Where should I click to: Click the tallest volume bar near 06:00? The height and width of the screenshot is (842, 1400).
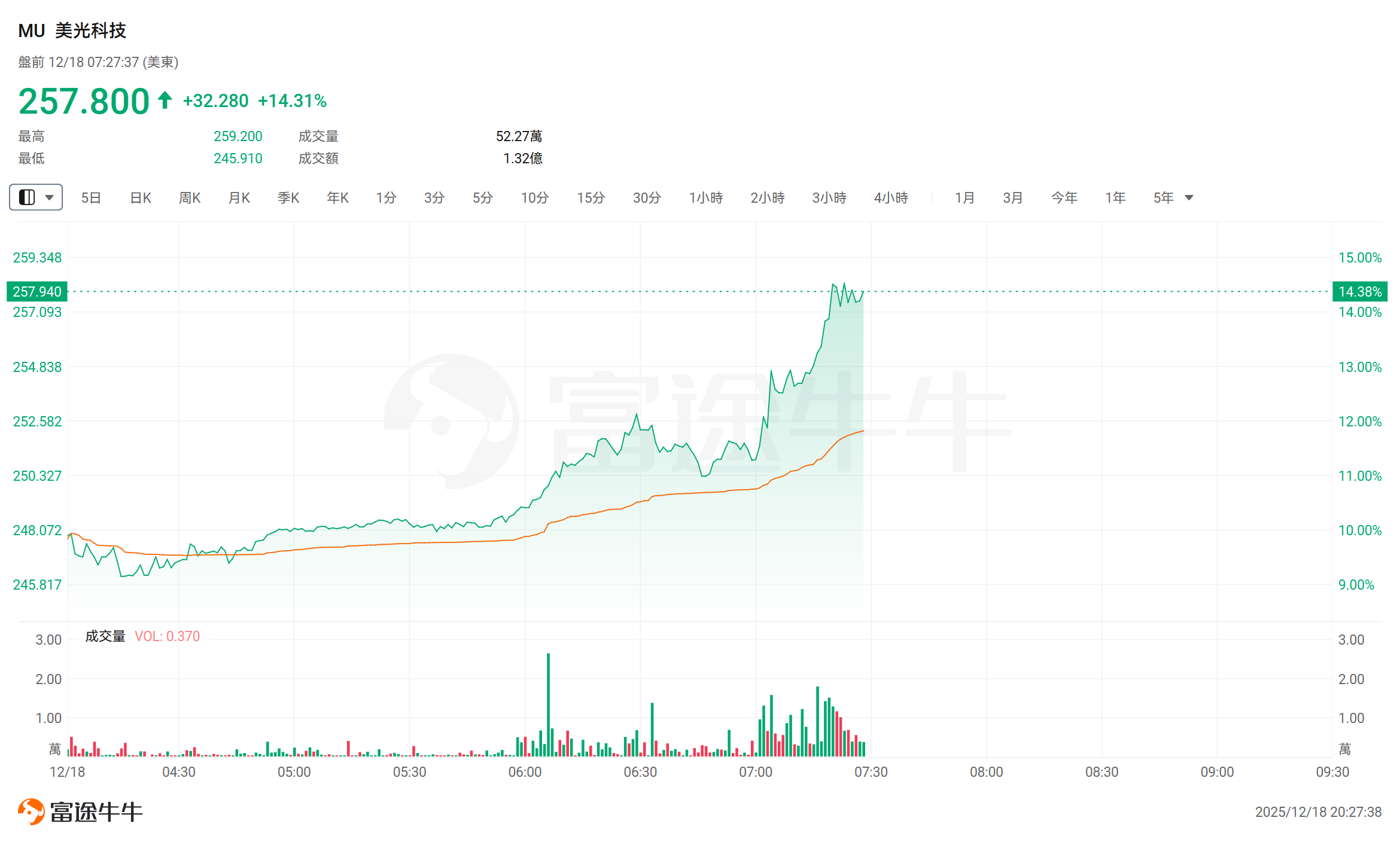pos(548,704)
